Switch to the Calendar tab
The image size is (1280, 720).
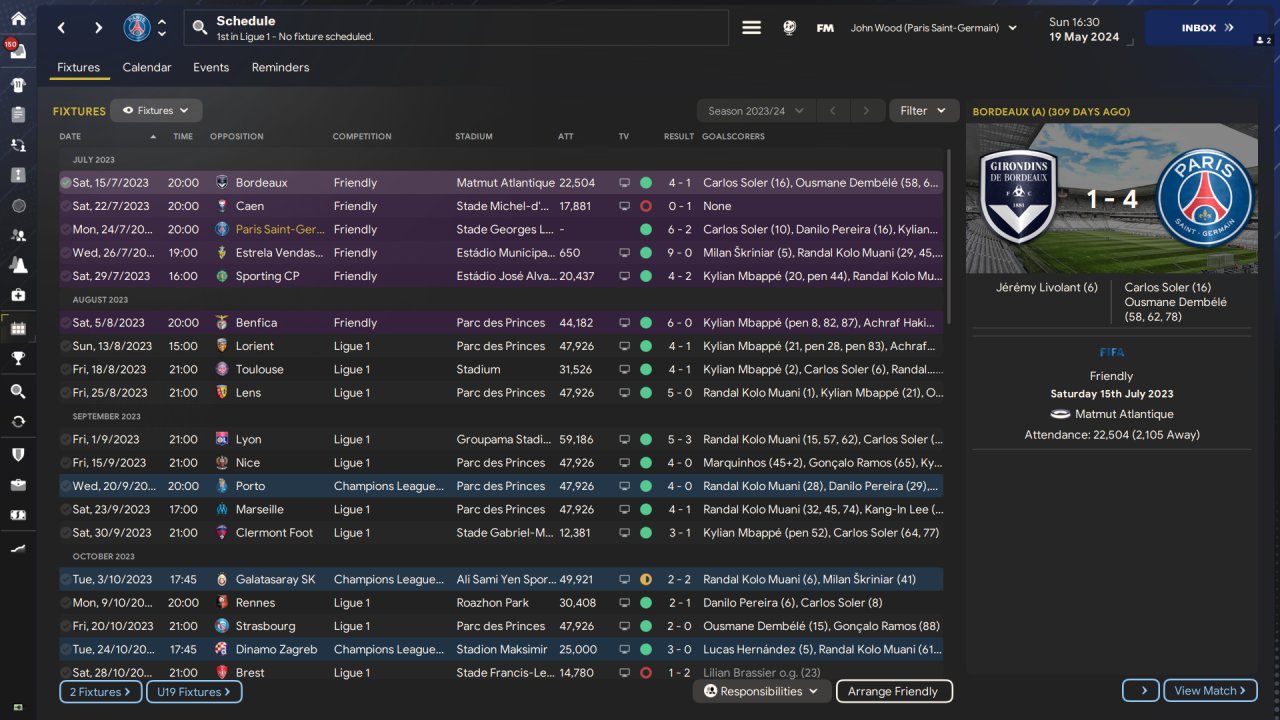(147, 68)
